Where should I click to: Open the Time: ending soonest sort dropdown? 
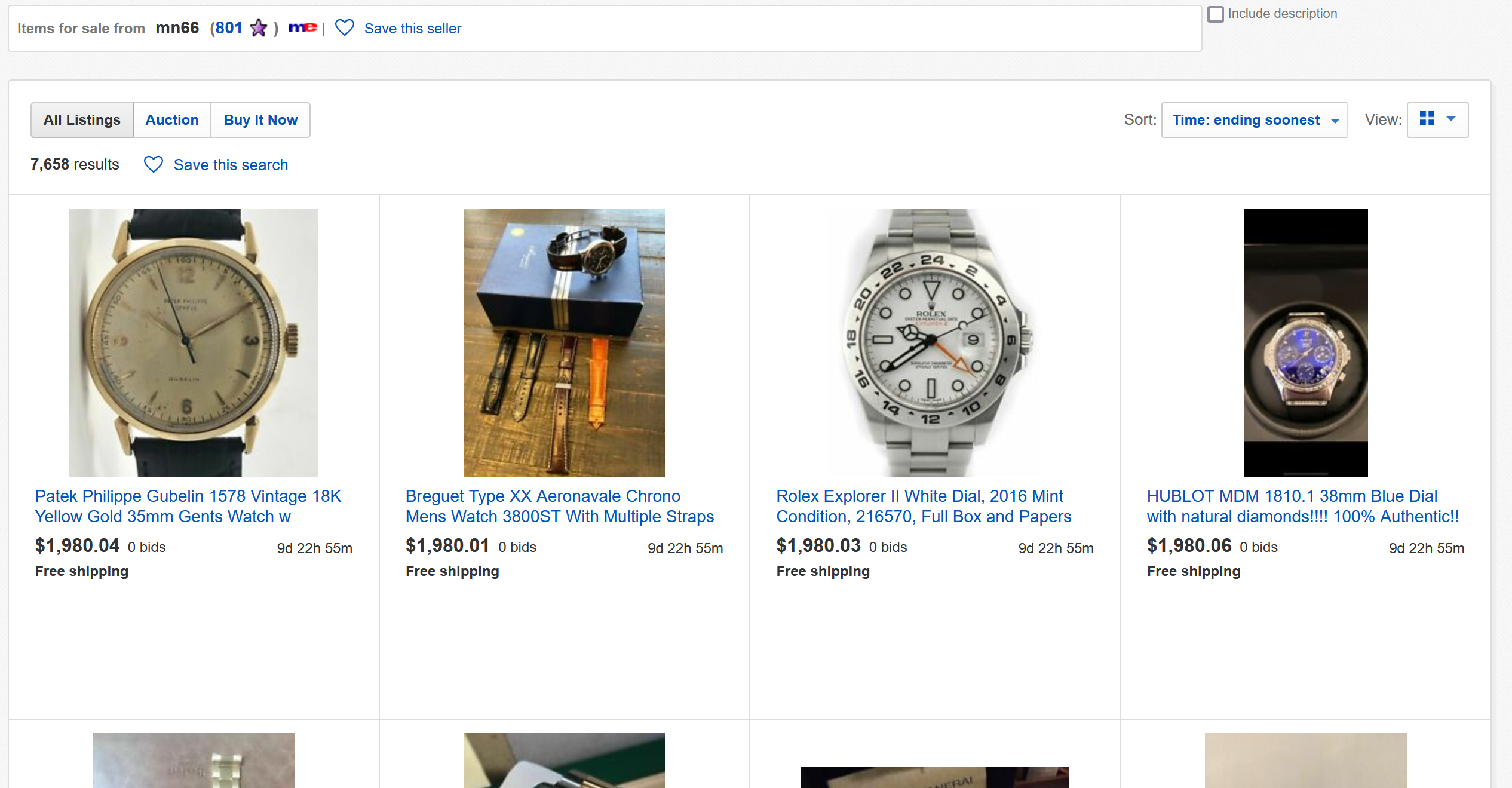click(x=1254, y=120)
